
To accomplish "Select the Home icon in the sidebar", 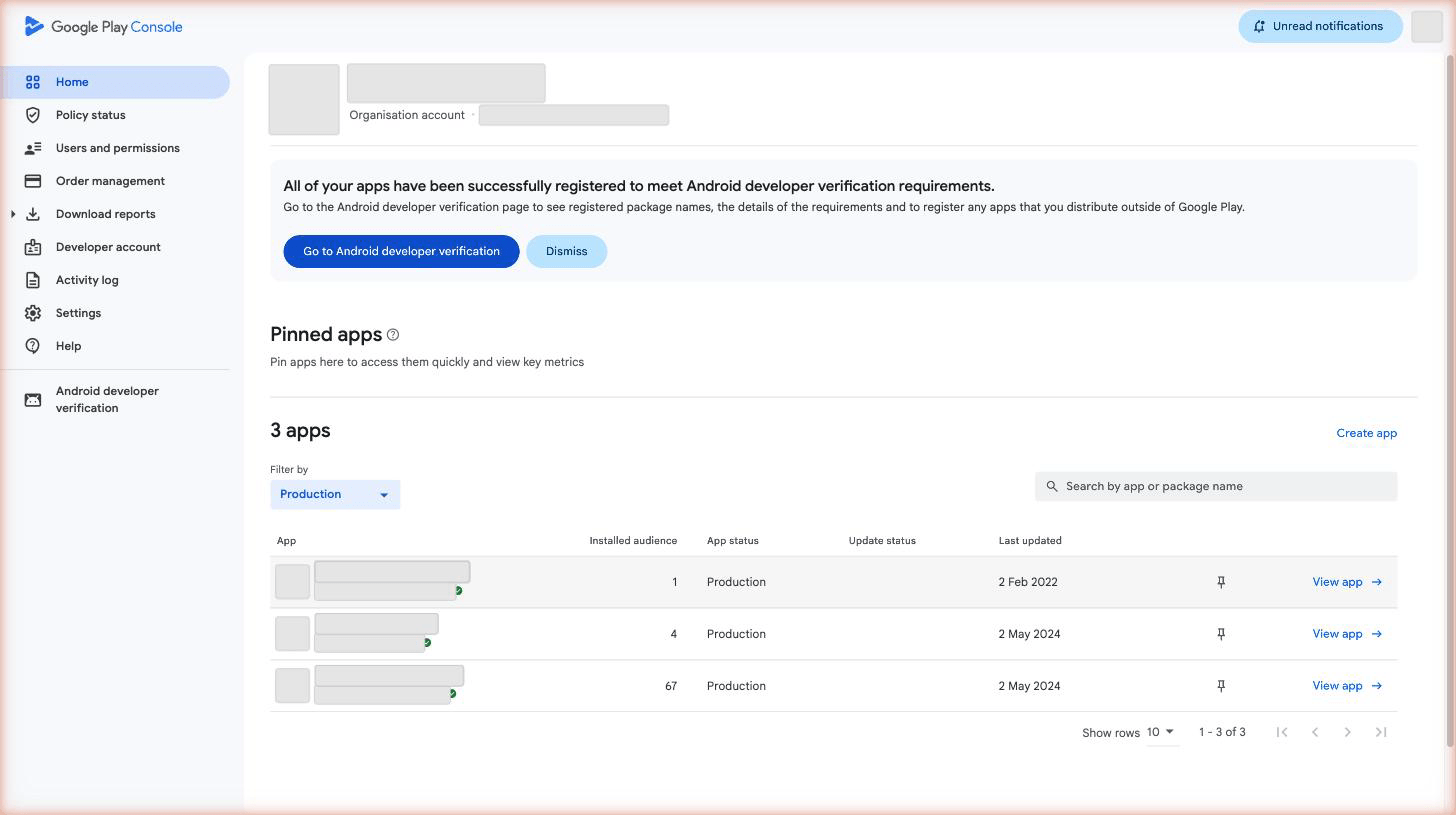I will 33,82.
